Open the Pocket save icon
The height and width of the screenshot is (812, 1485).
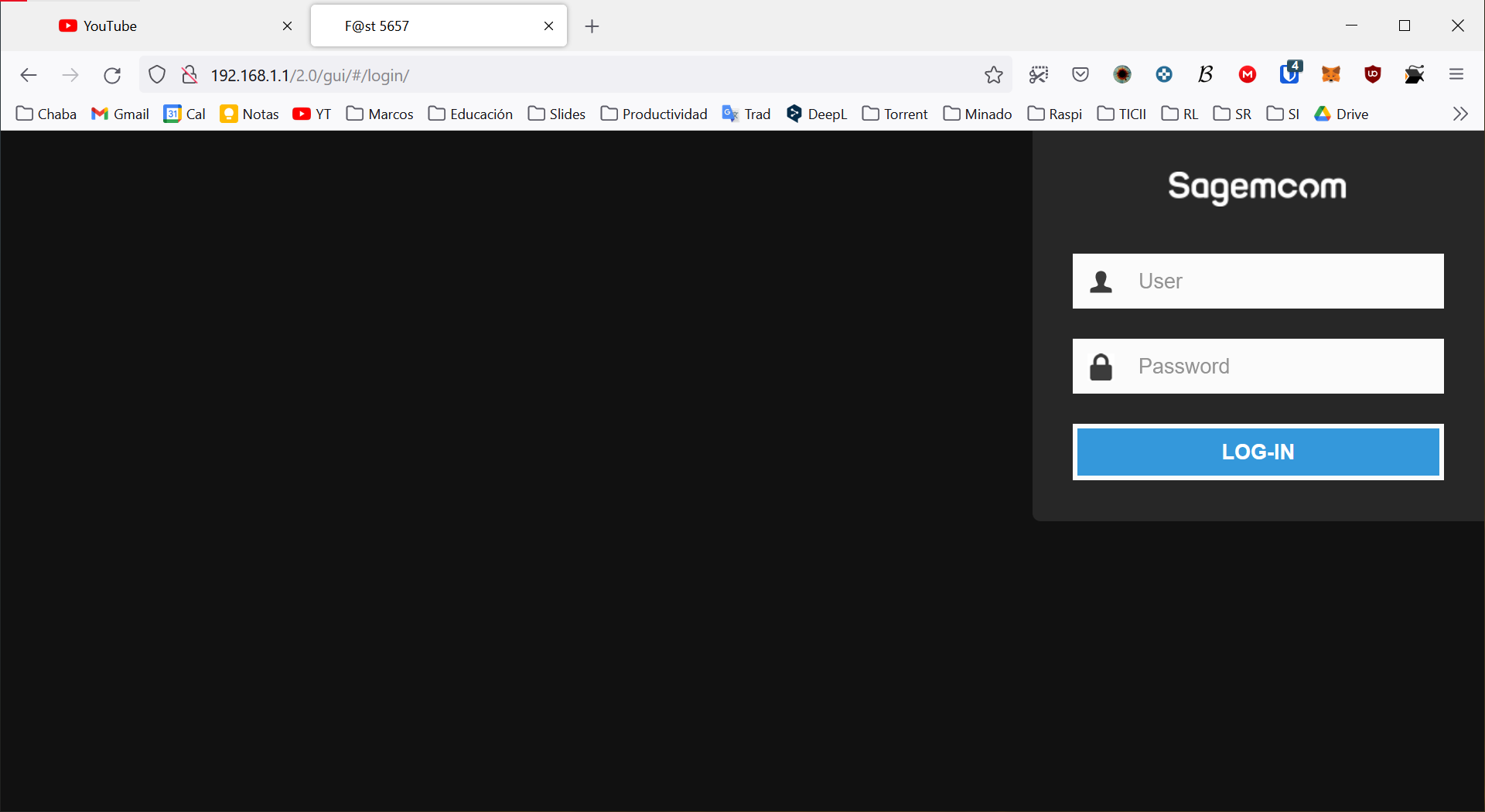coord(1080,75)
